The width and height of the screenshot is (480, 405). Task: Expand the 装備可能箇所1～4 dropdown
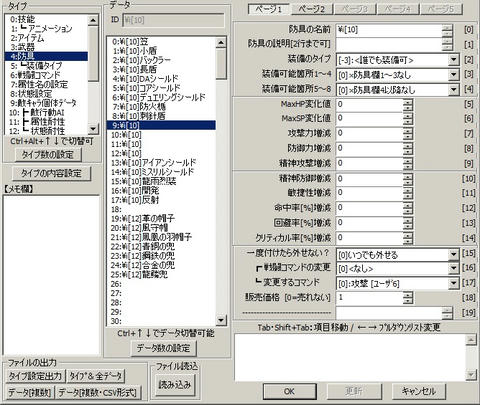pos(453,75)
